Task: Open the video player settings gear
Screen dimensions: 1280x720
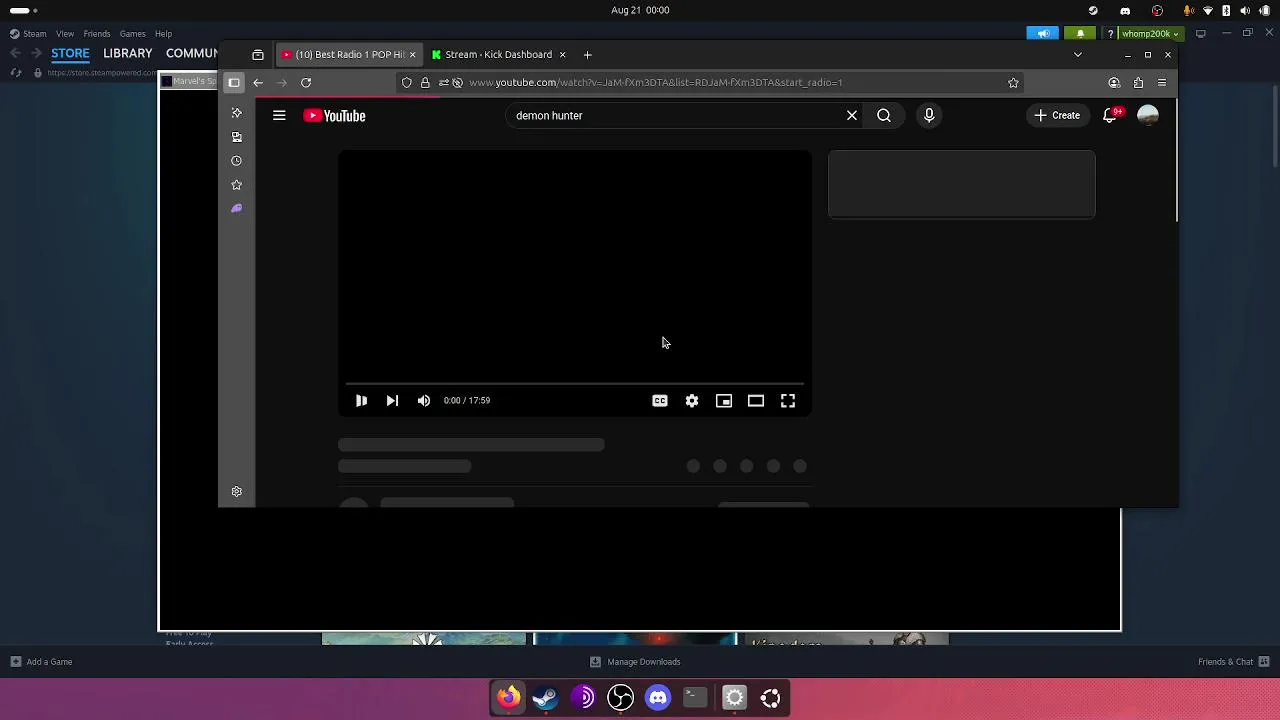Action: coord(692,401)
